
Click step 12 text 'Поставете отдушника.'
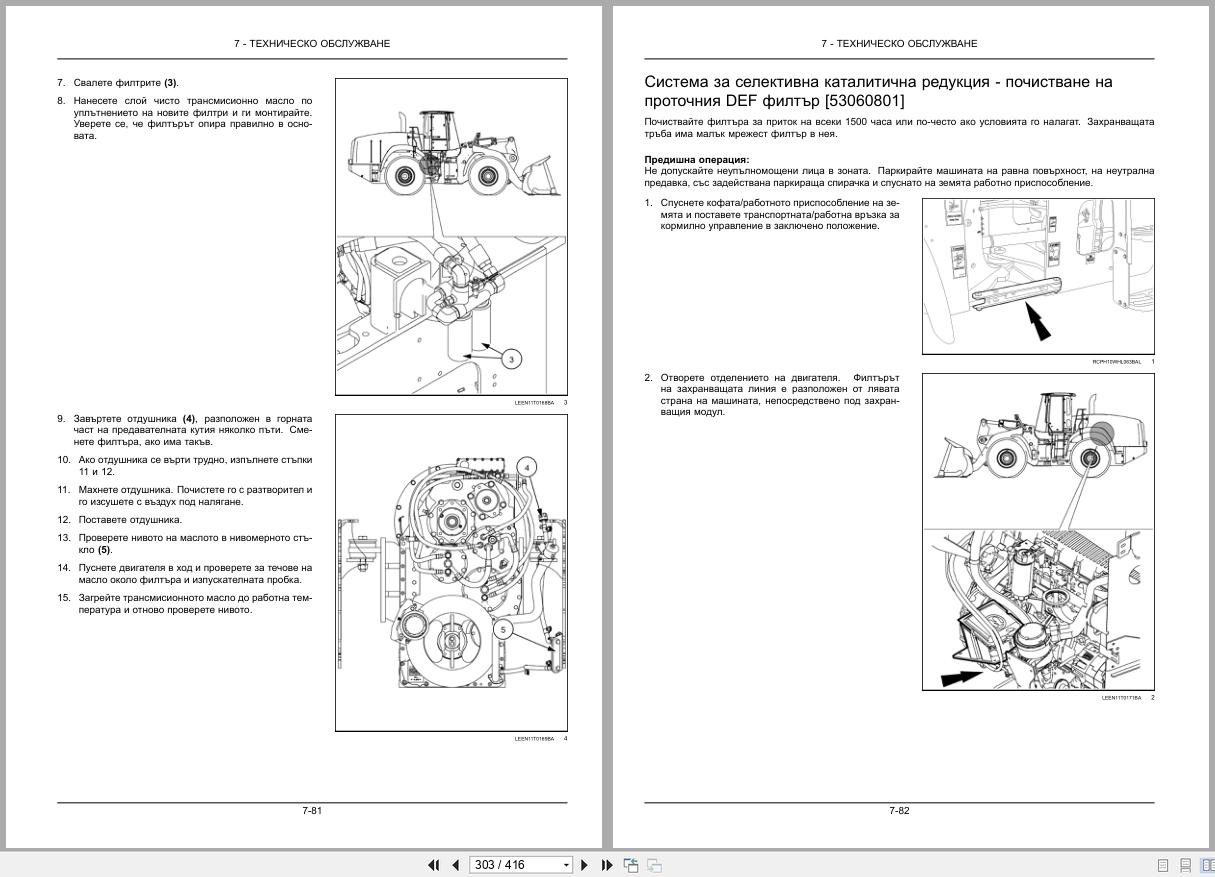130,520
